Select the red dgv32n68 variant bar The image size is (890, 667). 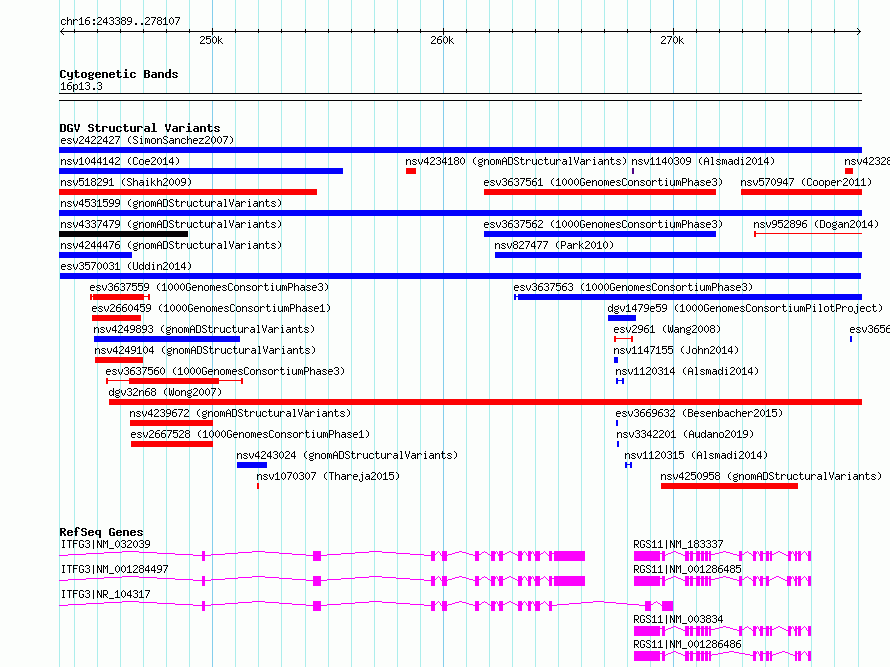tap(485, 402)
